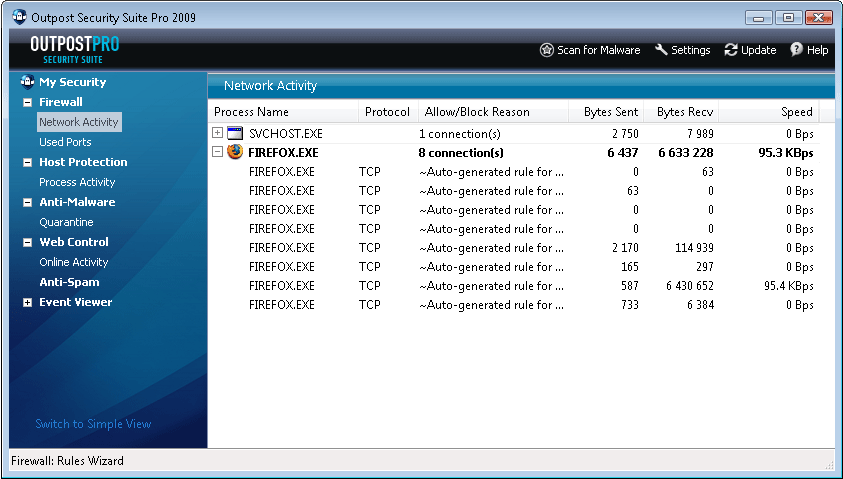Open Quarantine under Anti-Malware
Viewport: 843px width, 479px height.
tap(66, 222)
